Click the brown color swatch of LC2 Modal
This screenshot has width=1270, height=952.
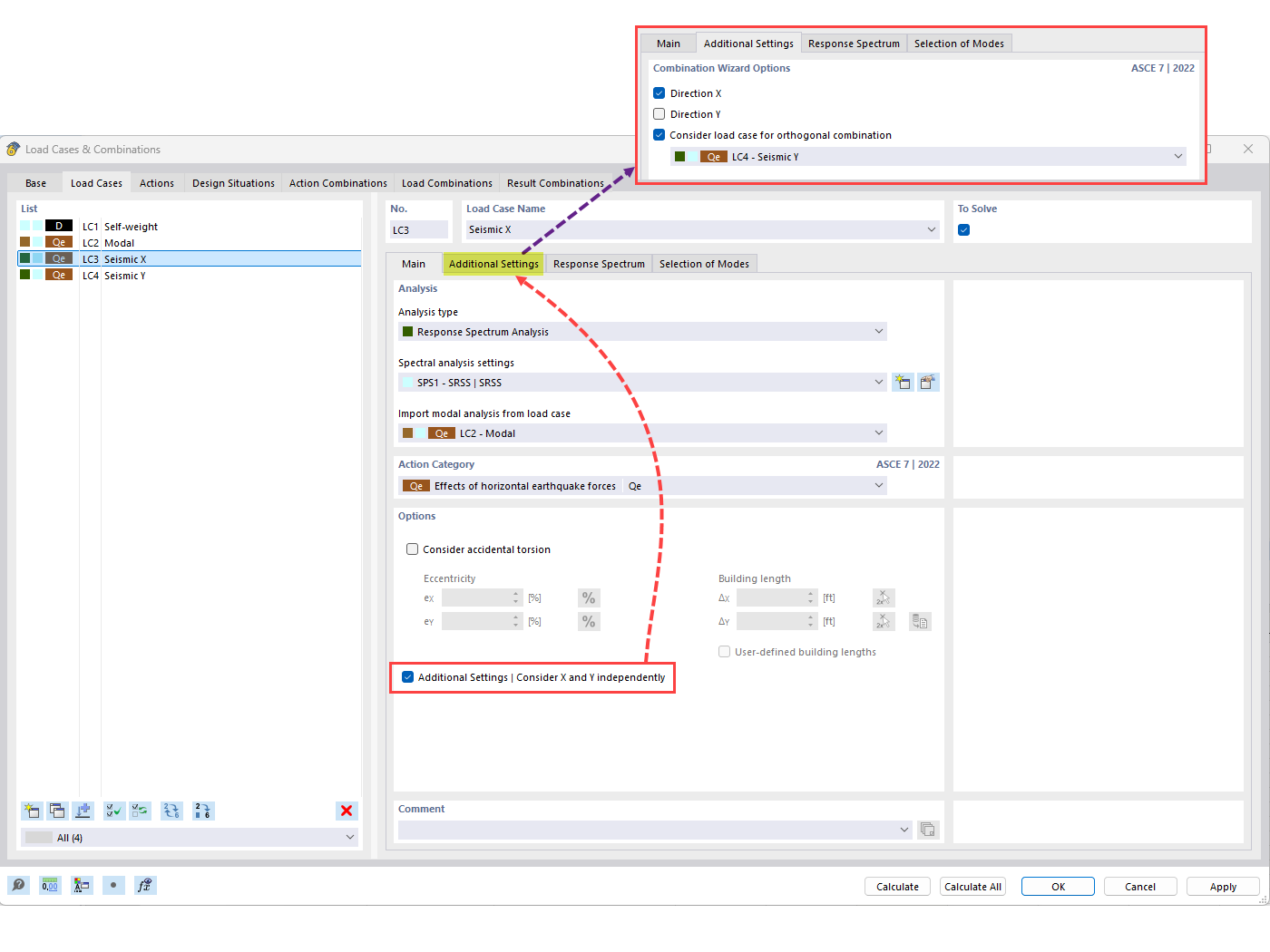[x=25, y=242]
